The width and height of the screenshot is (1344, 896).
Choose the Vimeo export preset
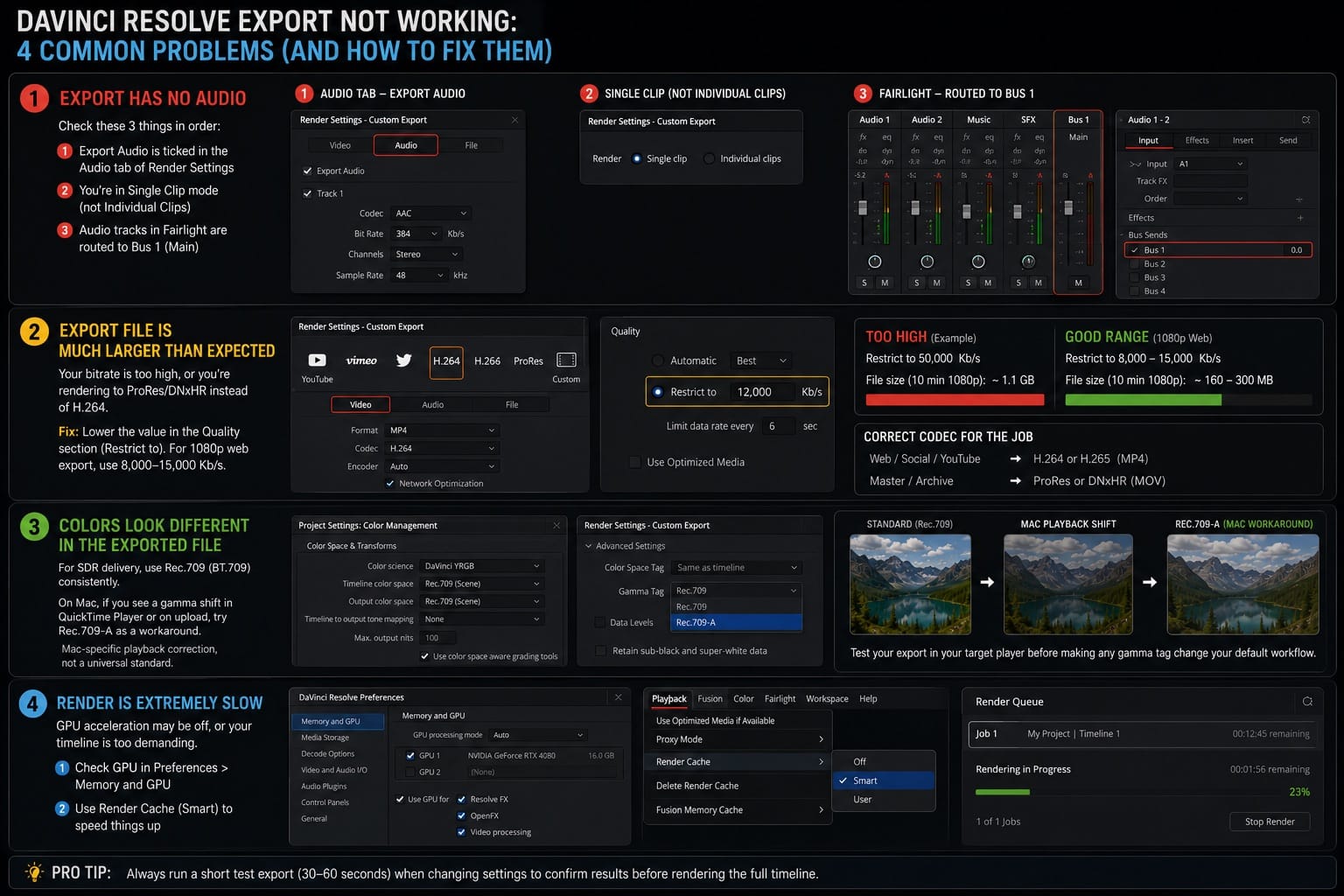click(361, 360)
